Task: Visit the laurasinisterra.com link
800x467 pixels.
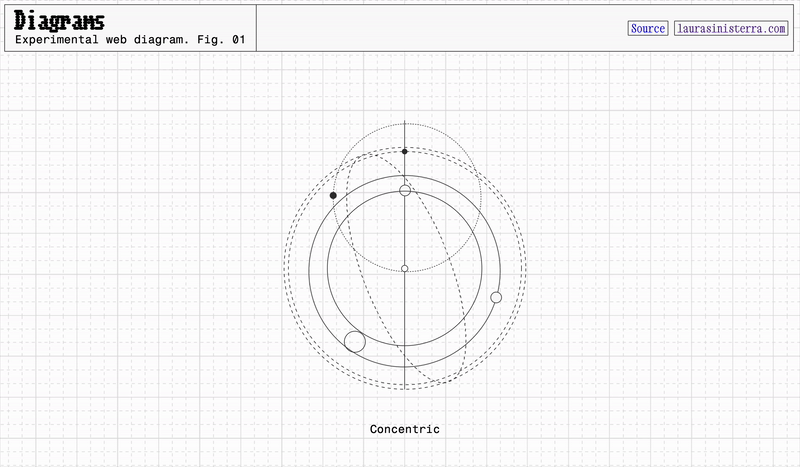Action: tap(731, 29)
